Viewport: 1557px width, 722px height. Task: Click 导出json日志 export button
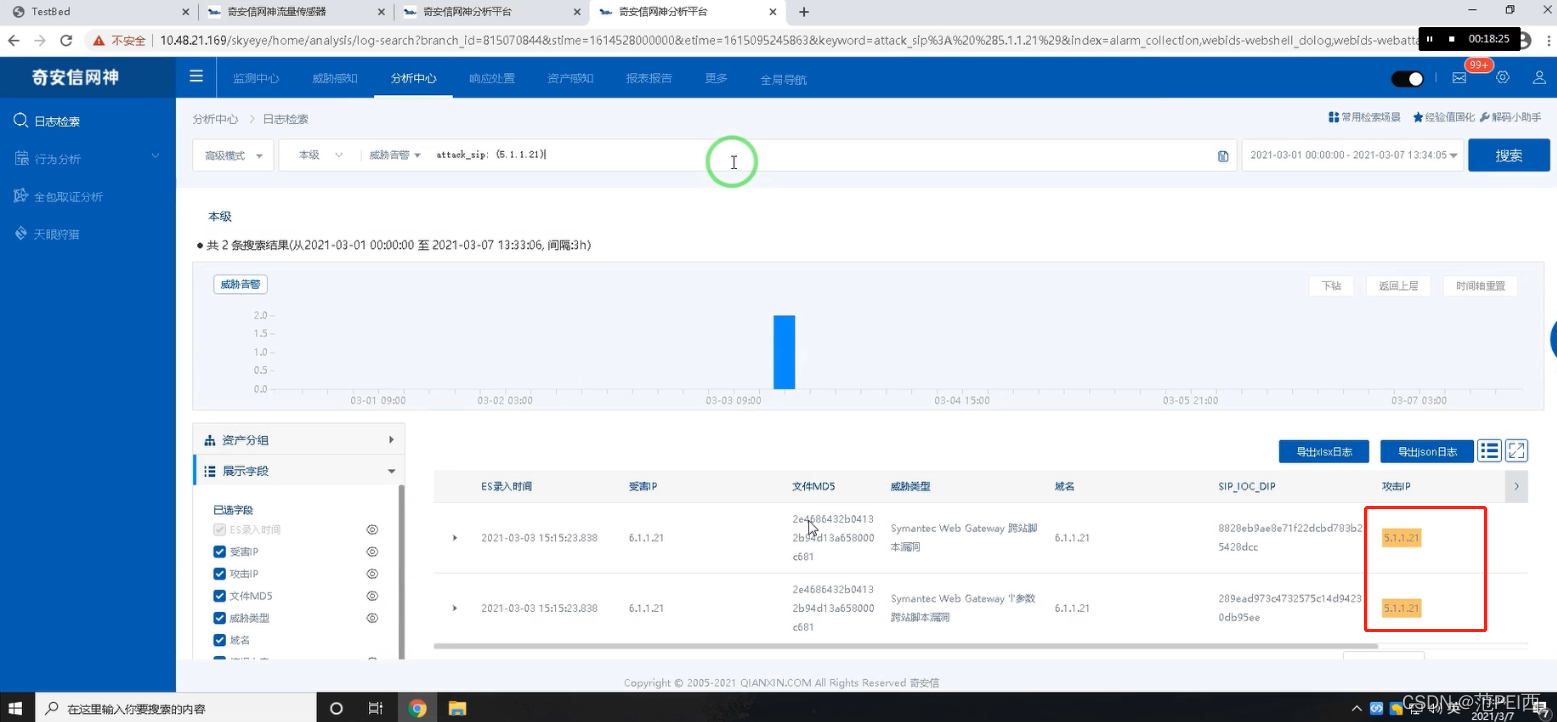coord(1426,451)
